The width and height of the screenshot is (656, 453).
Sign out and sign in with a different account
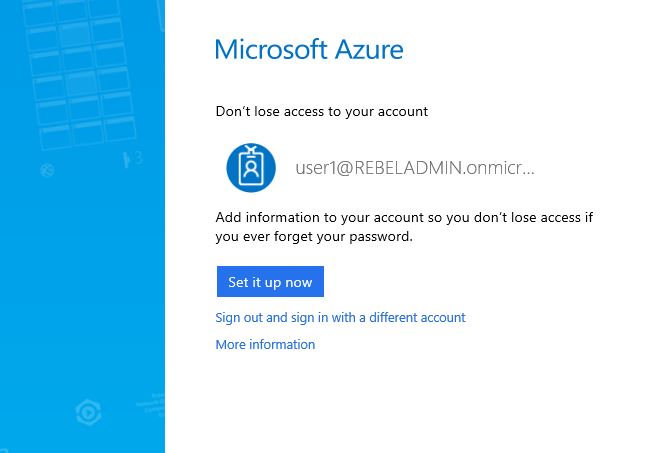[340, 317]
